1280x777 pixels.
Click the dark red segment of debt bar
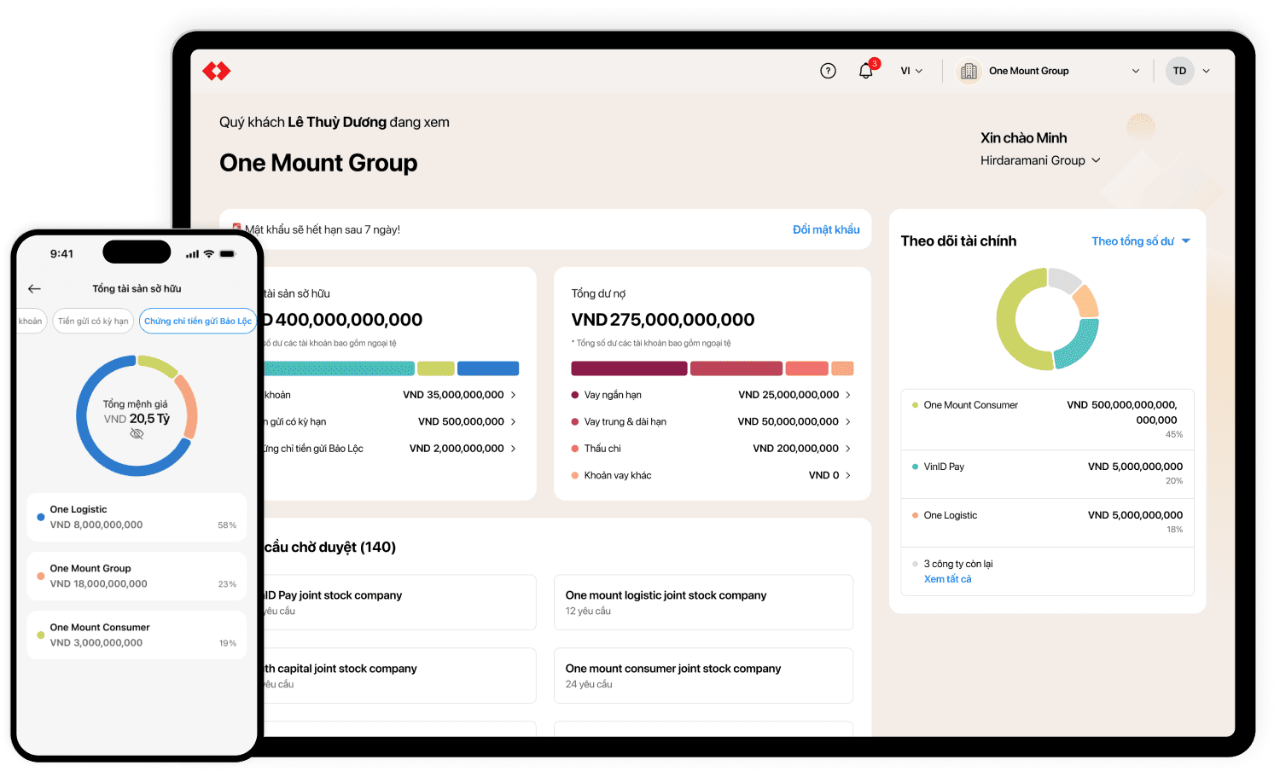[x=628, y=368]
